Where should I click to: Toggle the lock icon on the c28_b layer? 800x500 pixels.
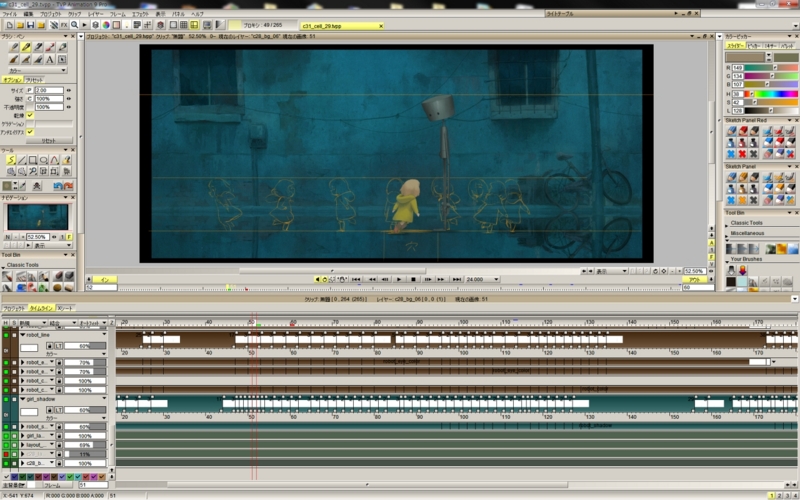coord(59,463)
